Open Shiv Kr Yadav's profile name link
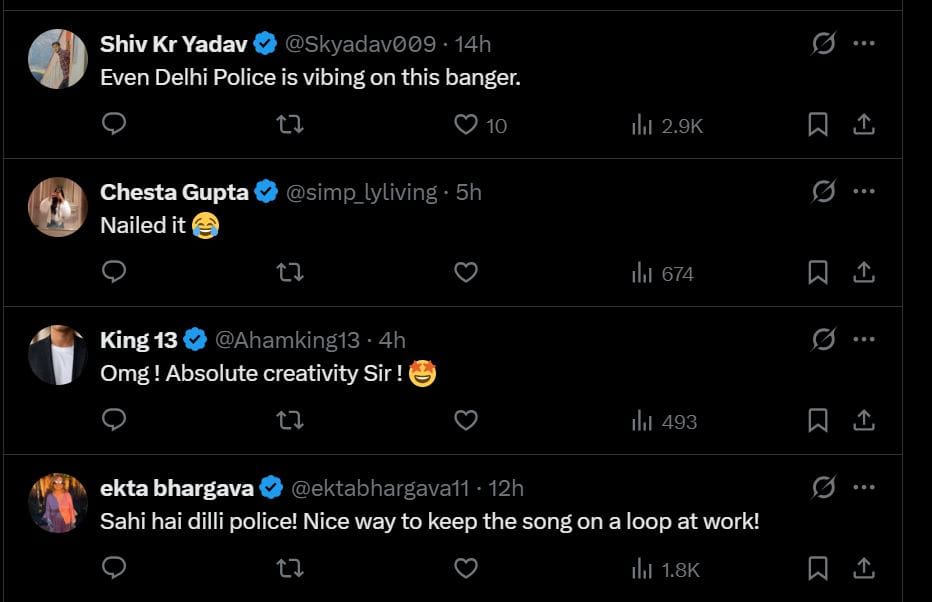This screenshot has width=932, height=602. [175, 44]
